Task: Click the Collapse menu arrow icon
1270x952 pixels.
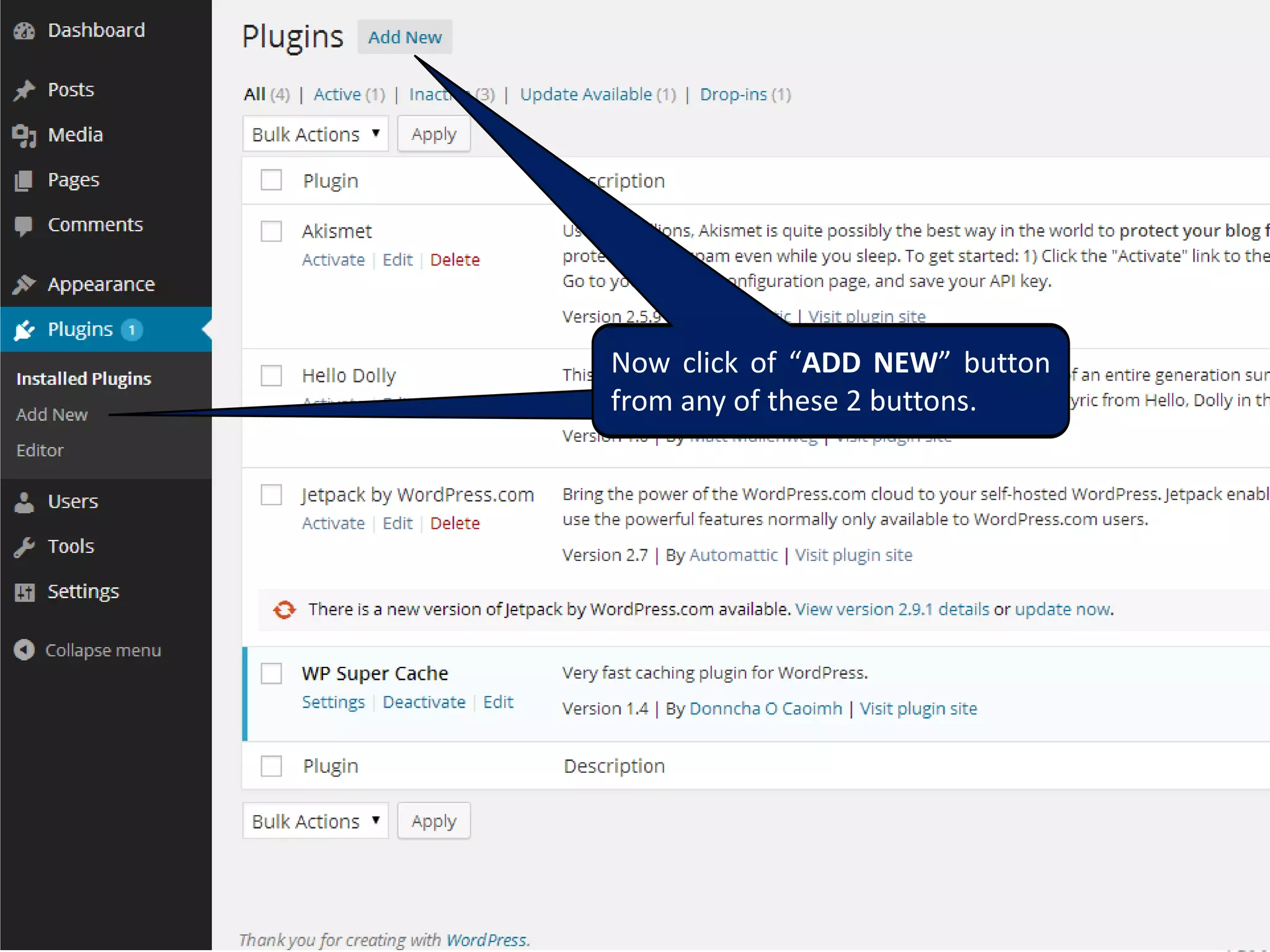Action: pos(24,650)
